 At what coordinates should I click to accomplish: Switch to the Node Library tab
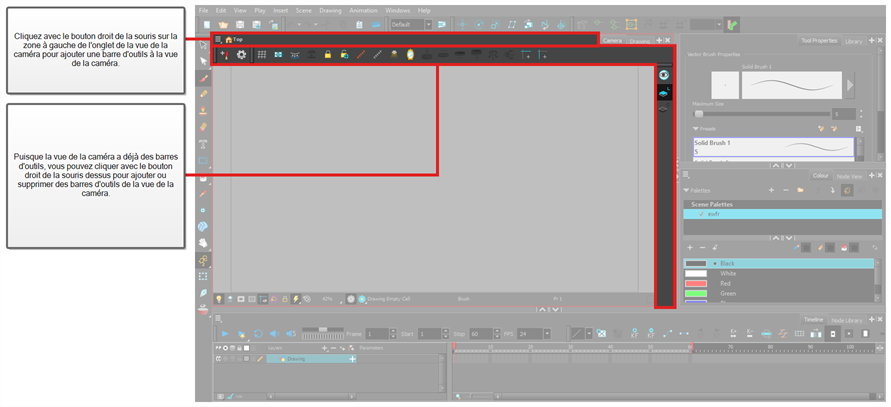[847, 321]
